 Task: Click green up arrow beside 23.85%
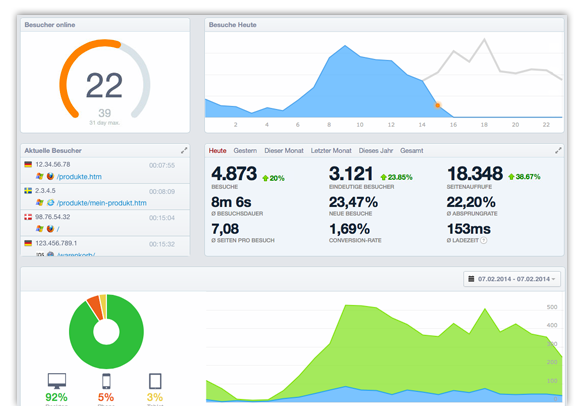(x=384, y=177)
